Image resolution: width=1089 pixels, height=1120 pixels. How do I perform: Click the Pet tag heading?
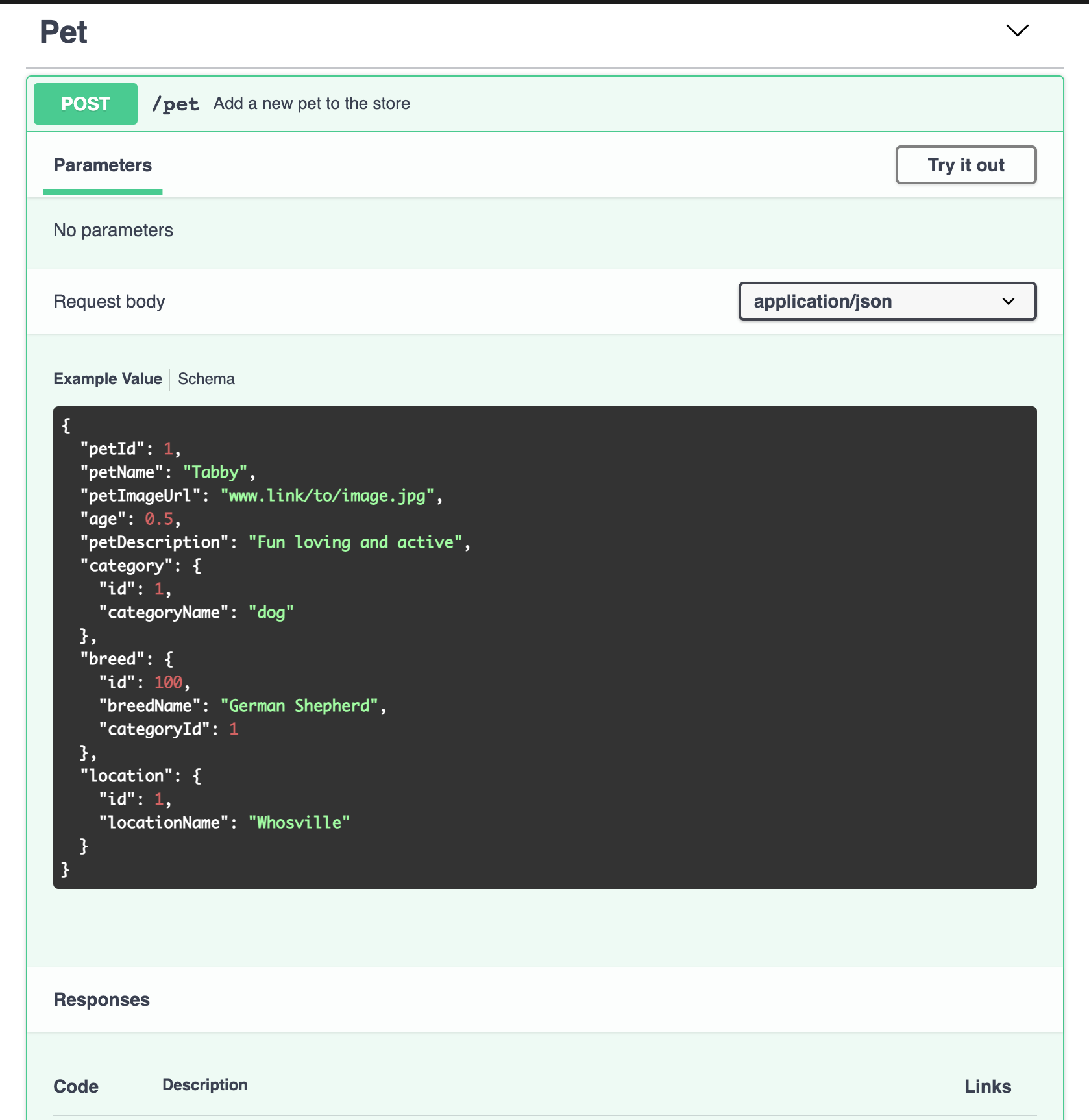(64, 32)
